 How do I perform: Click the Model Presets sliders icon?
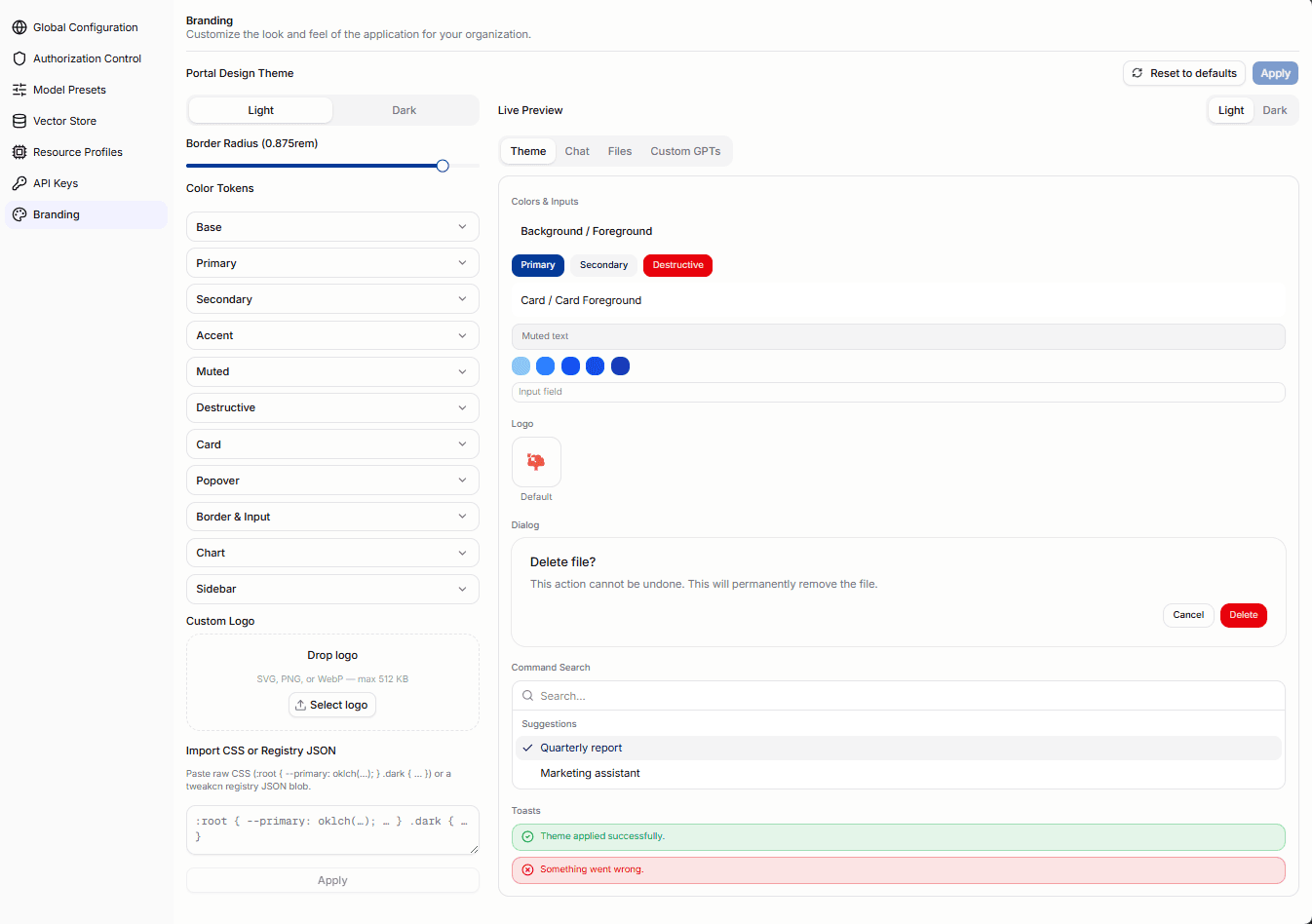(x=19, y=90)
